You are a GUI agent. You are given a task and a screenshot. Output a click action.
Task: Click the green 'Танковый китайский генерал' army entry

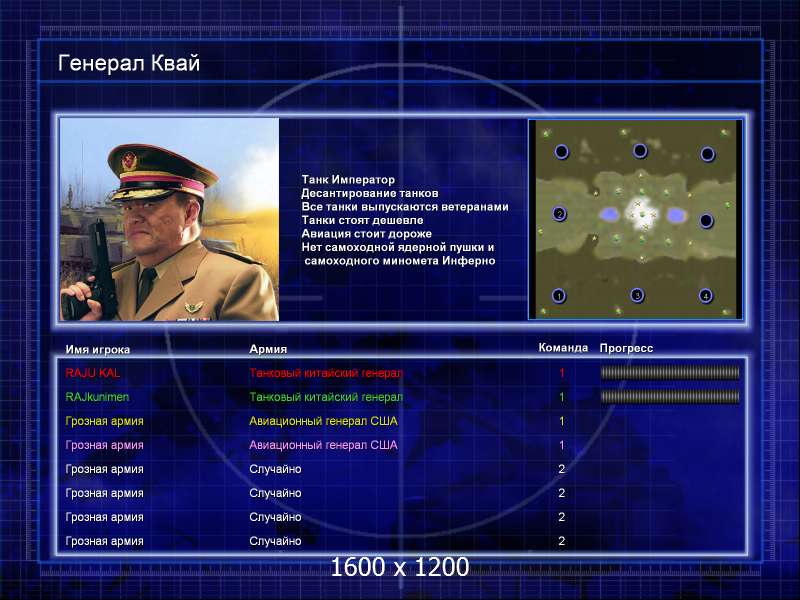tap(326, 397)
